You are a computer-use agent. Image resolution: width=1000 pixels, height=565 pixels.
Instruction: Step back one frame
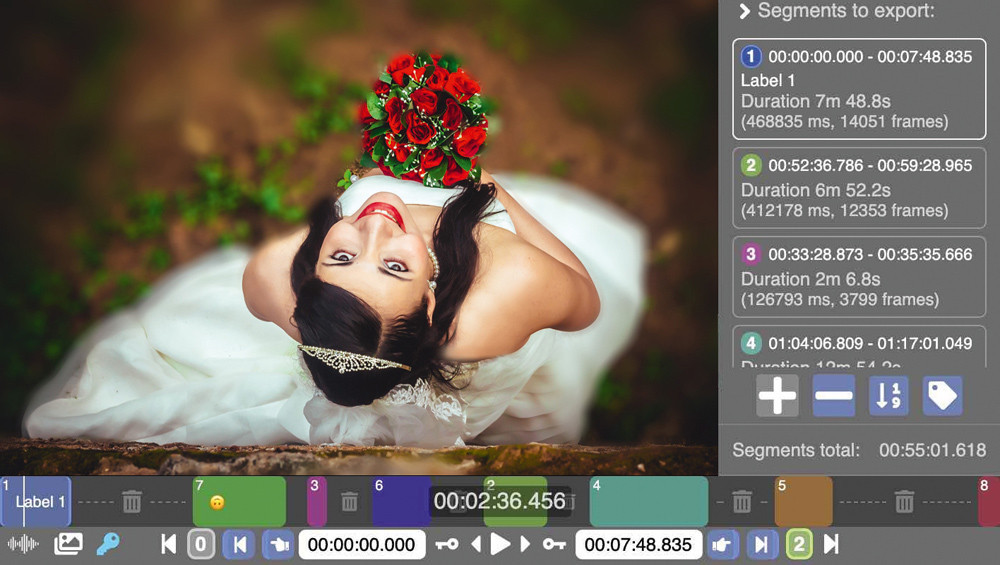pyautogui.click(x=476, y=544)
